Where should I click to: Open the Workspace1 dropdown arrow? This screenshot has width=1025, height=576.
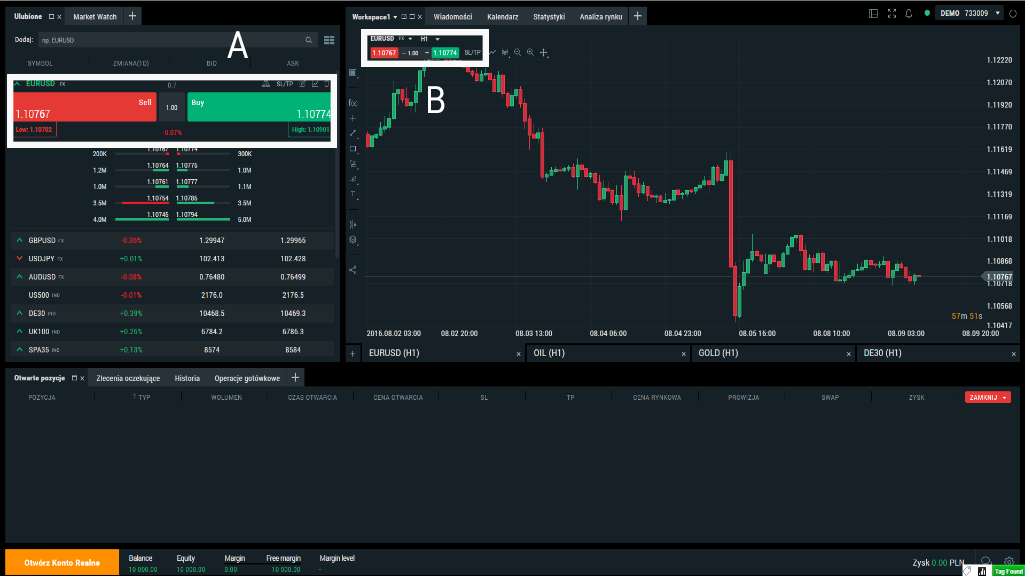pos(395,17)
